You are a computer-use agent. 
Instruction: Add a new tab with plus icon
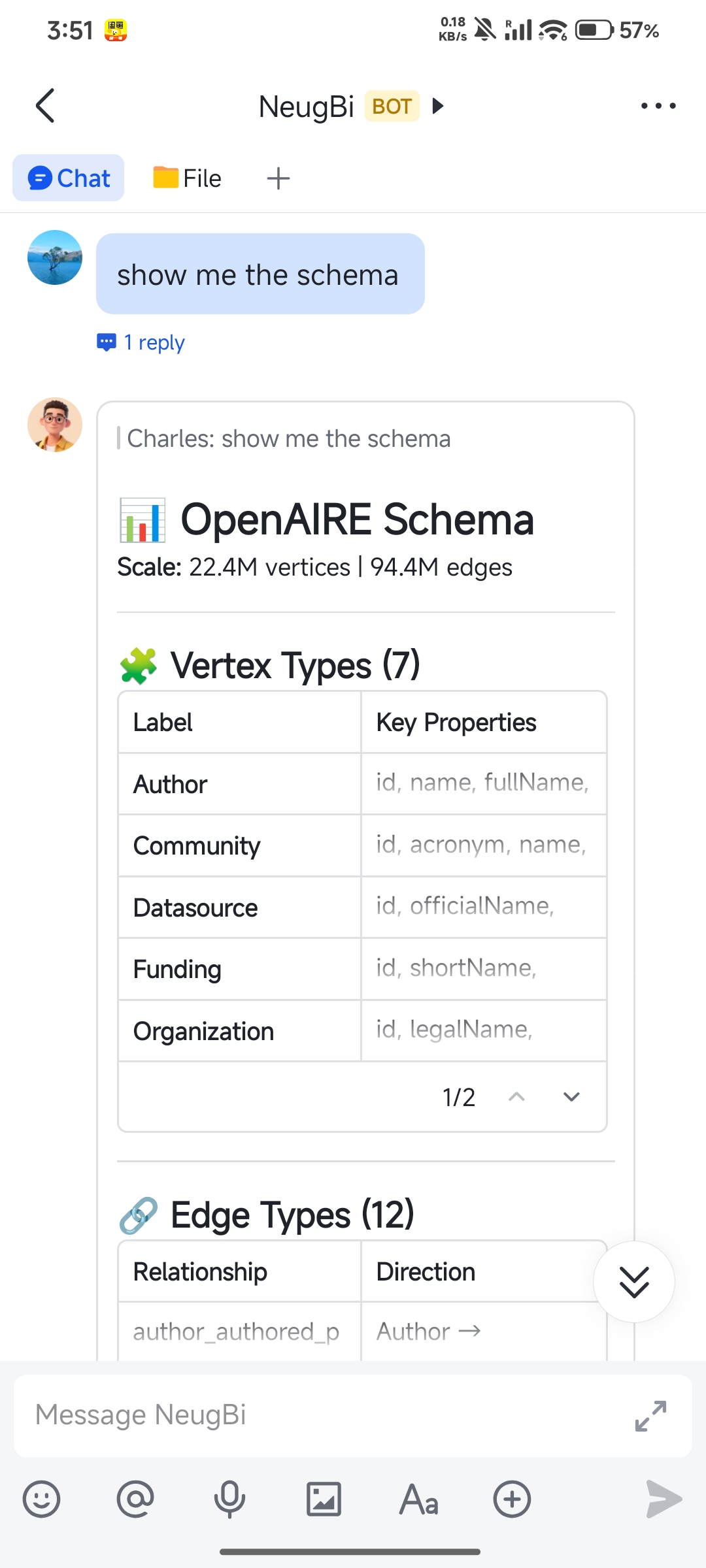pos(278,178)
